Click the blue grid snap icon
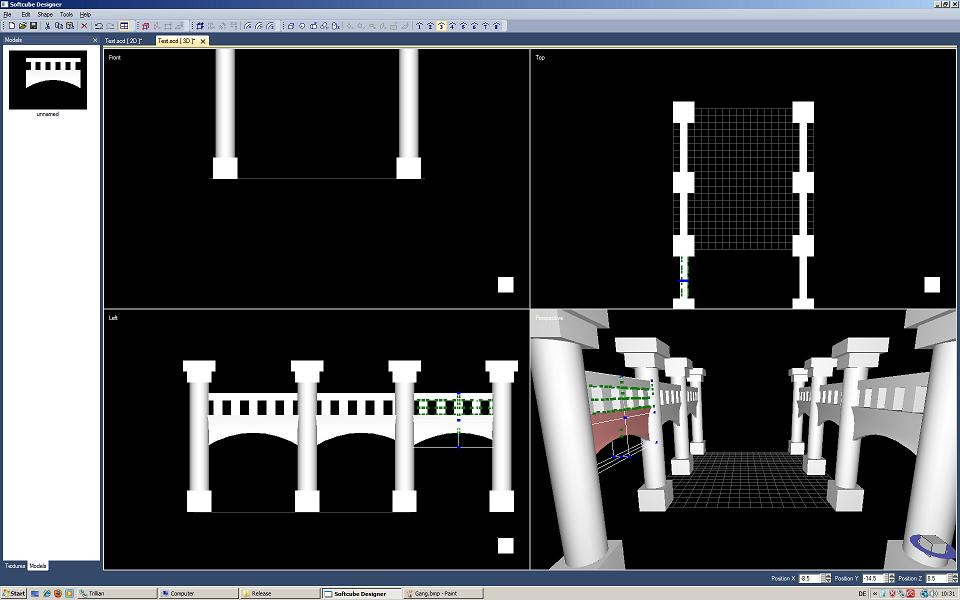 200,25
